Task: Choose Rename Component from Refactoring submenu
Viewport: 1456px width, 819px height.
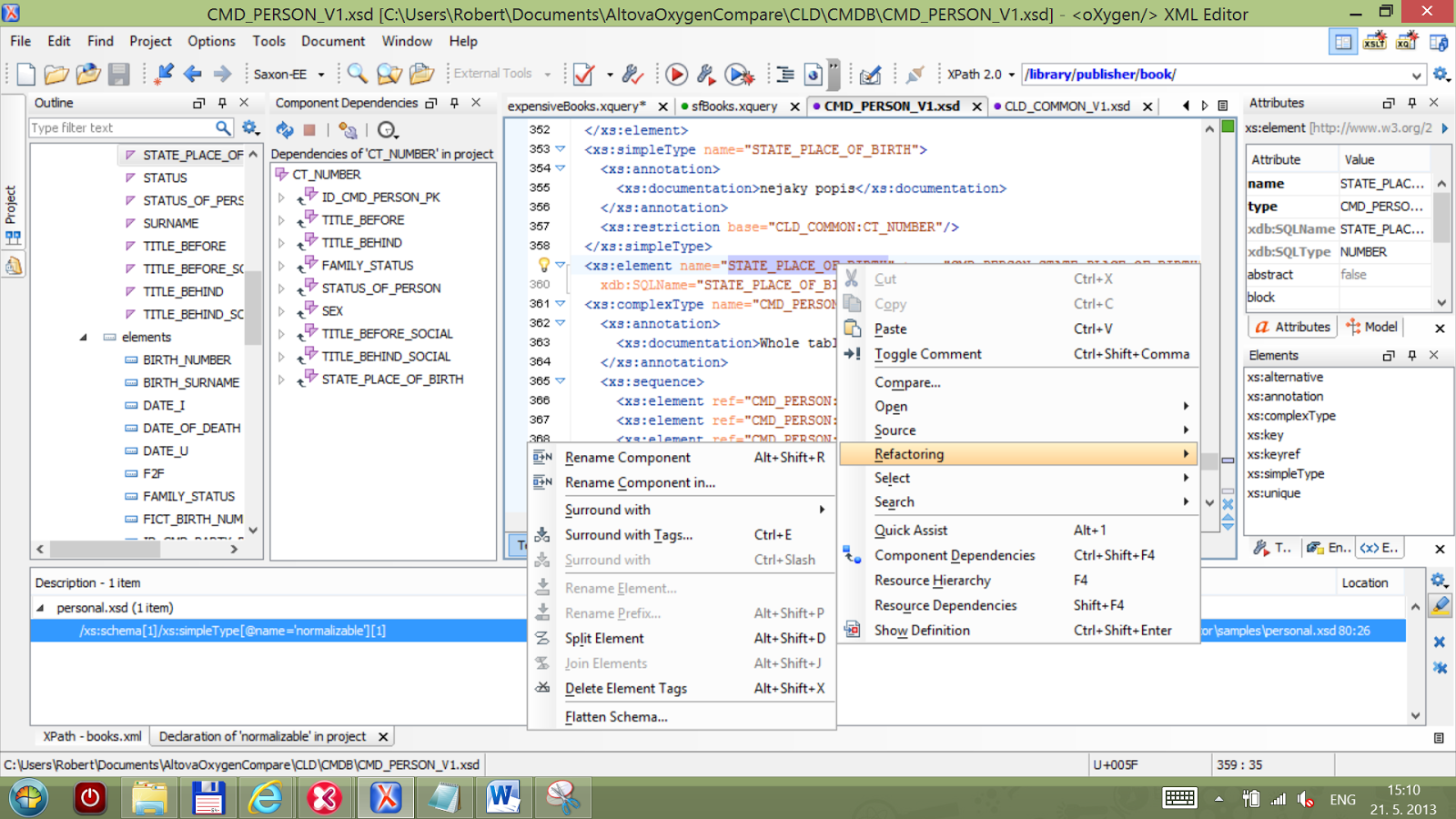Action: (682, 457)
